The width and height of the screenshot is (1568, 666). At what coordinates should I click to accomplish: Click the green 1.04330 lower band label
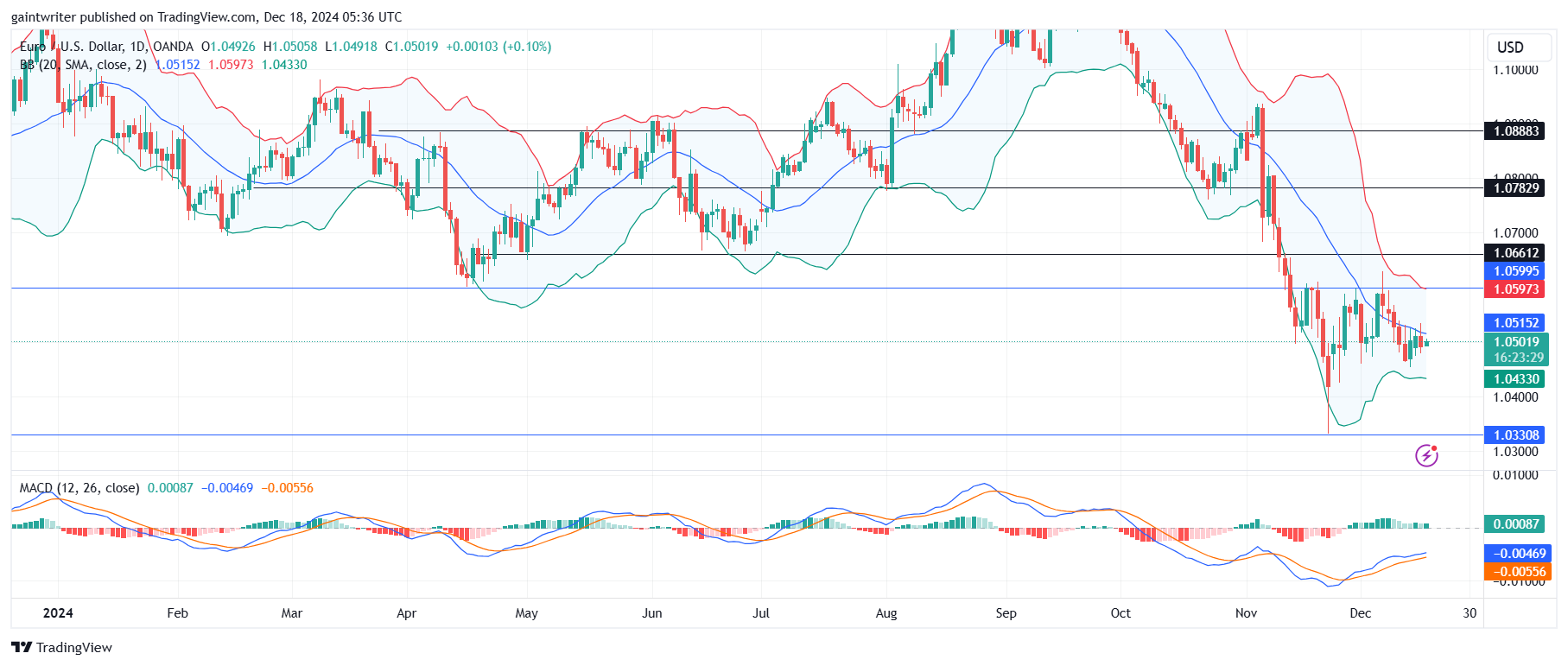pyautogui.click(x=1516, y=378)
